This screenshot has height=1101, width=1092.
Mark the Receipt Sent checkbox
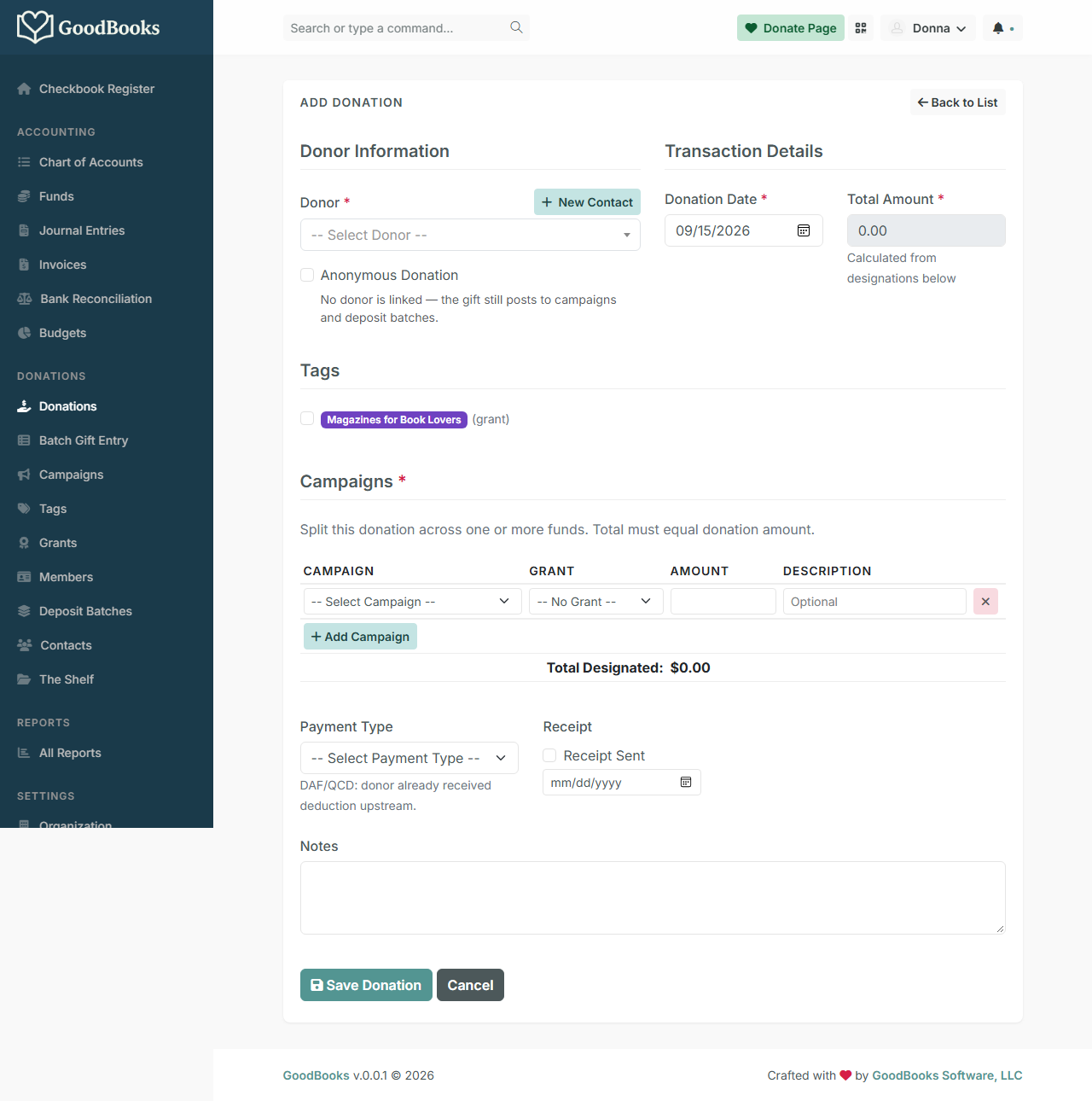(549, 755)
